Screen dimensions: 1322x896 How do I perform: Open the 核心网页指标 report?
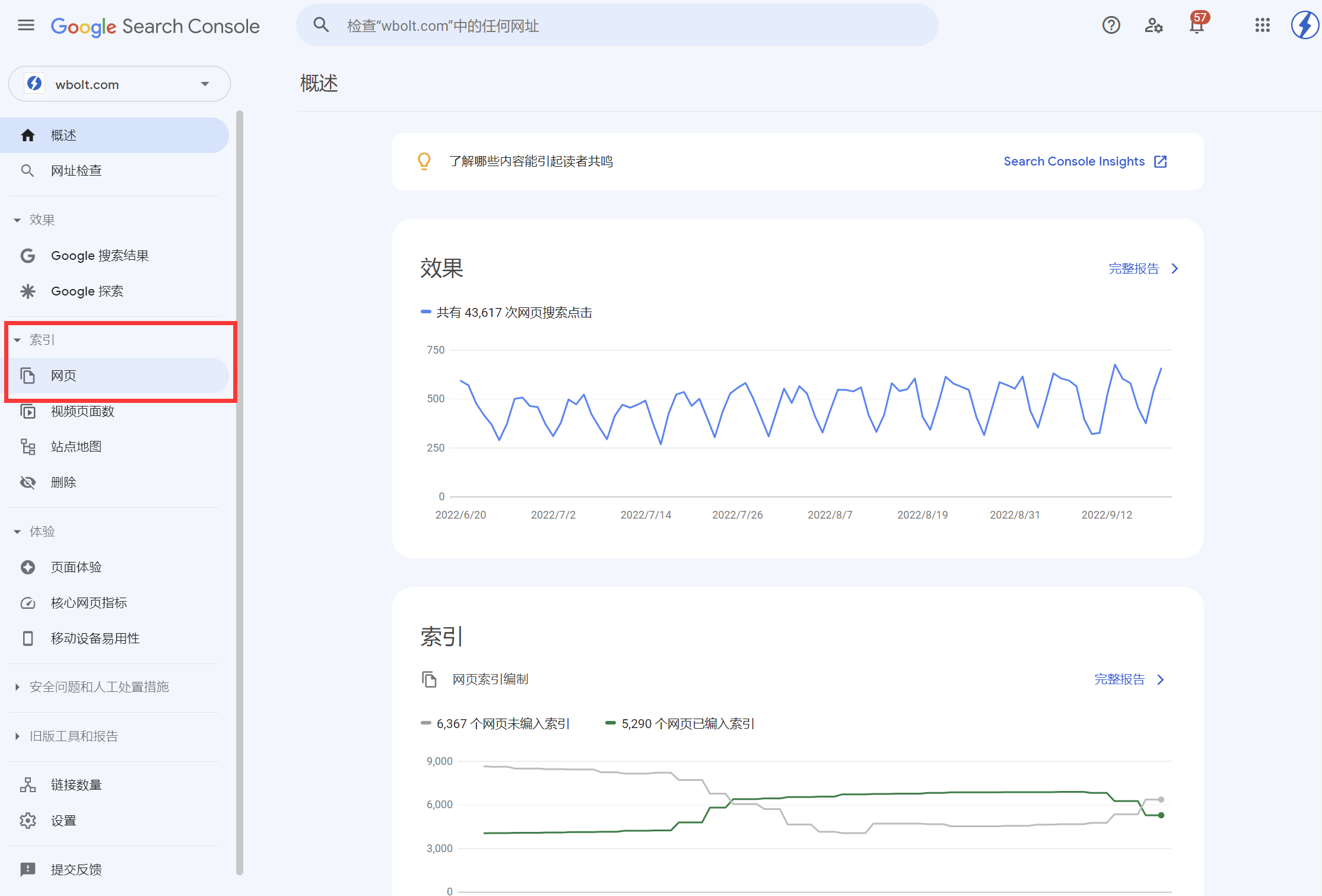[x=89, y=602]
